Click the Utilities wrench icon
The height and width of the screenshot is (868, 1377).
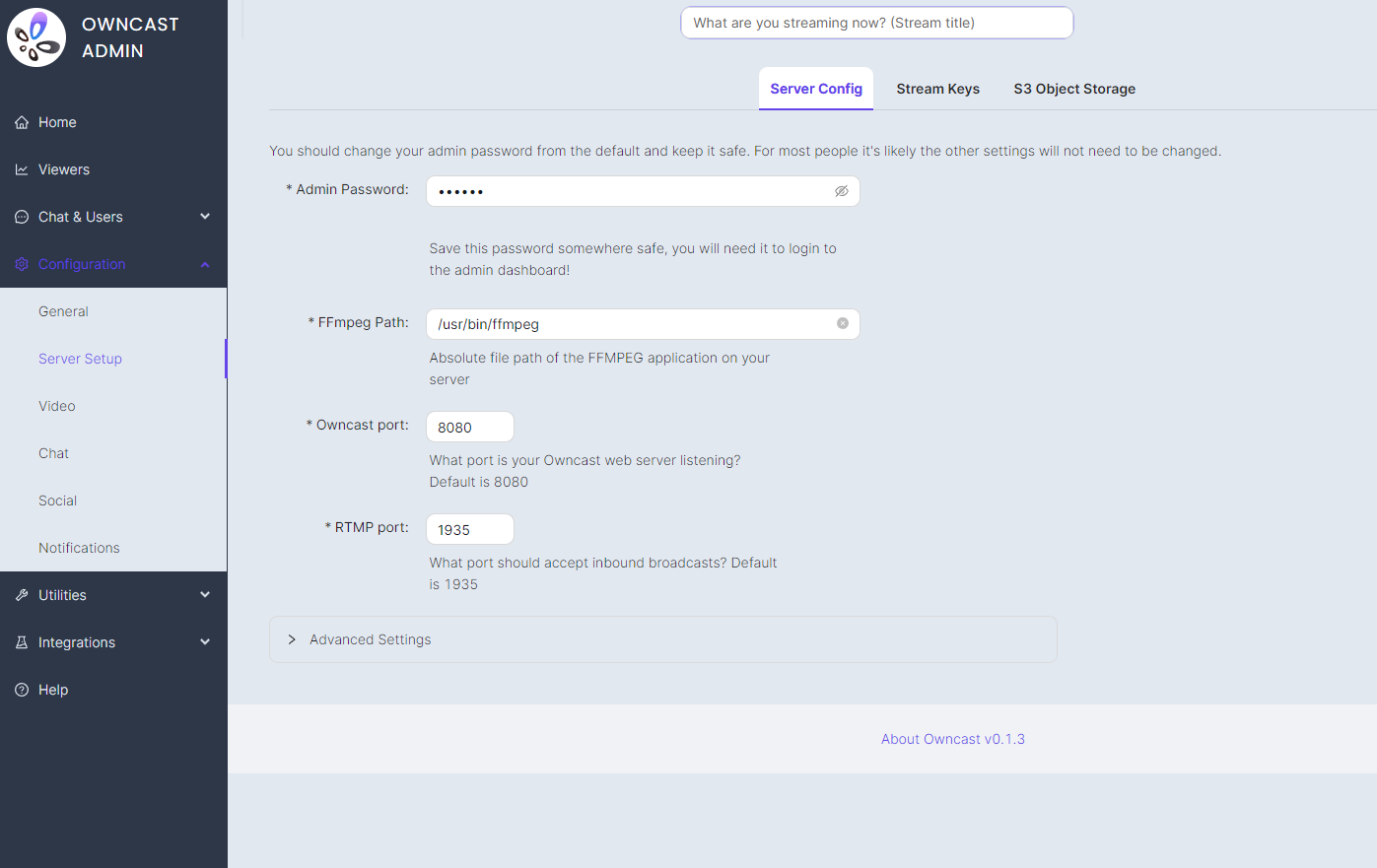click(22, 596)
